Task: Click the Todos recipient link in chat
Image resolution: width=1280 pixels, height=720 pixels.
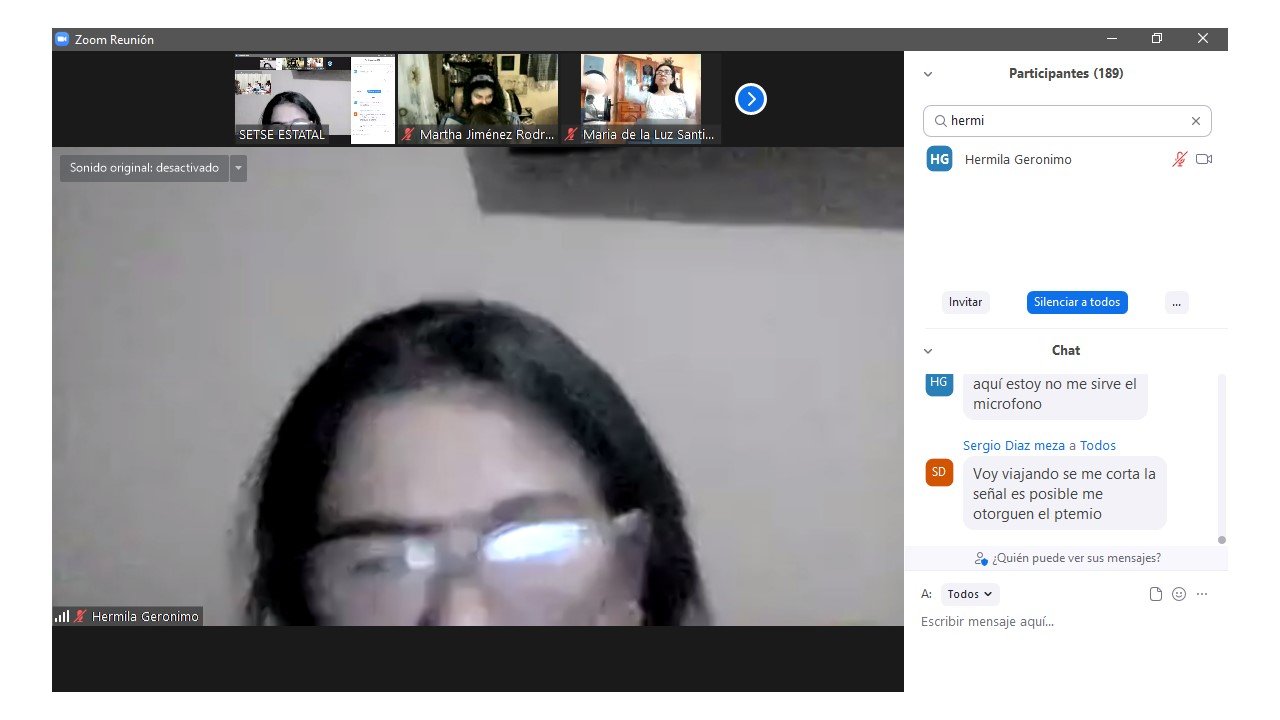Action: click(1098, 446)
